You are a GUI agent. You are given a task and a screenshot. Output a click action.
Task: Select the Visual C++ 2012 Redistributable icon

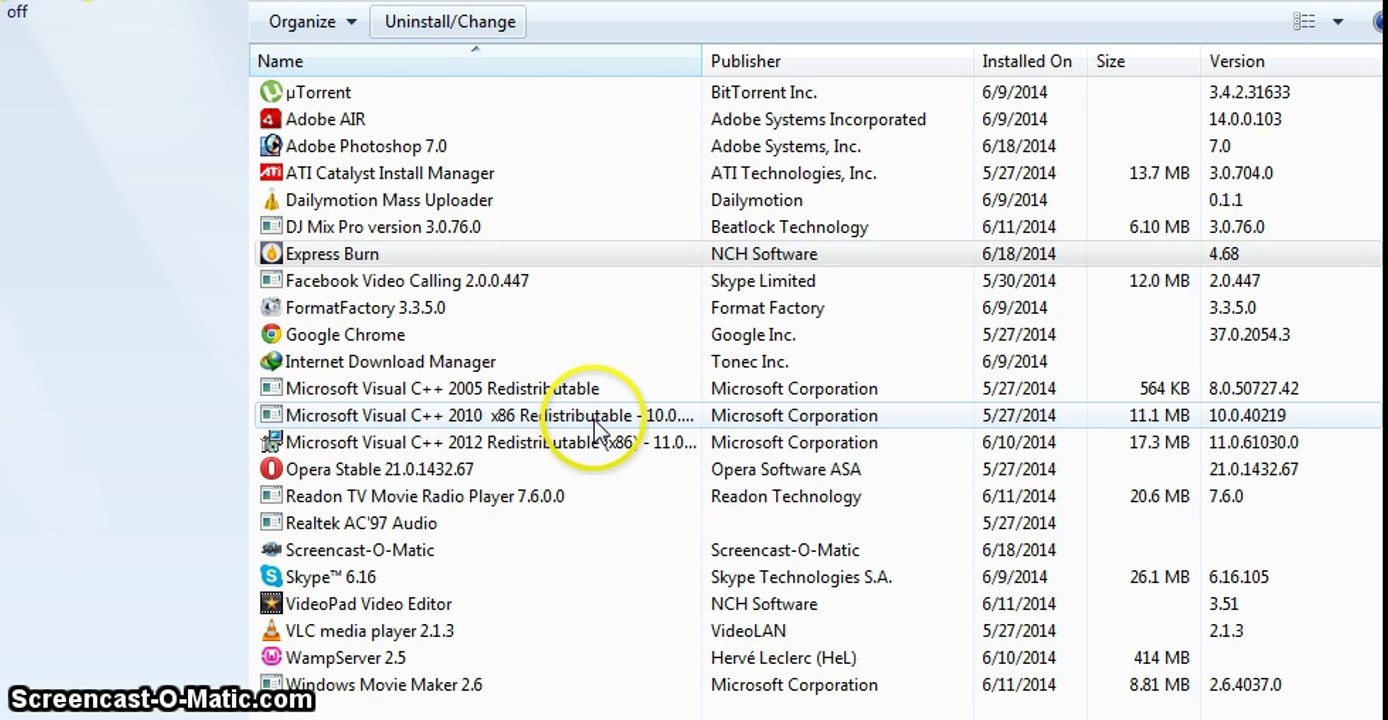[270, 443]
